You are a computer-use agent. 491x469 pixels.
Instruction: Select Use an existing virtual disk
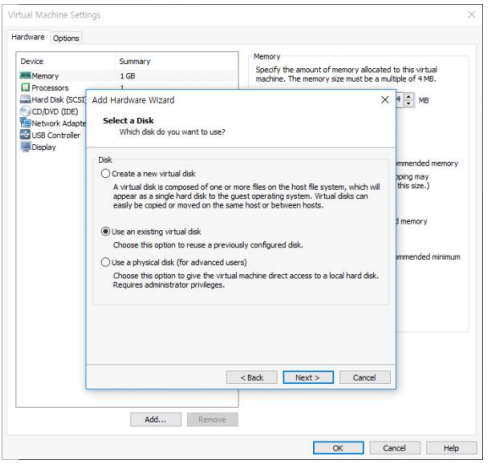coord(105,231)
